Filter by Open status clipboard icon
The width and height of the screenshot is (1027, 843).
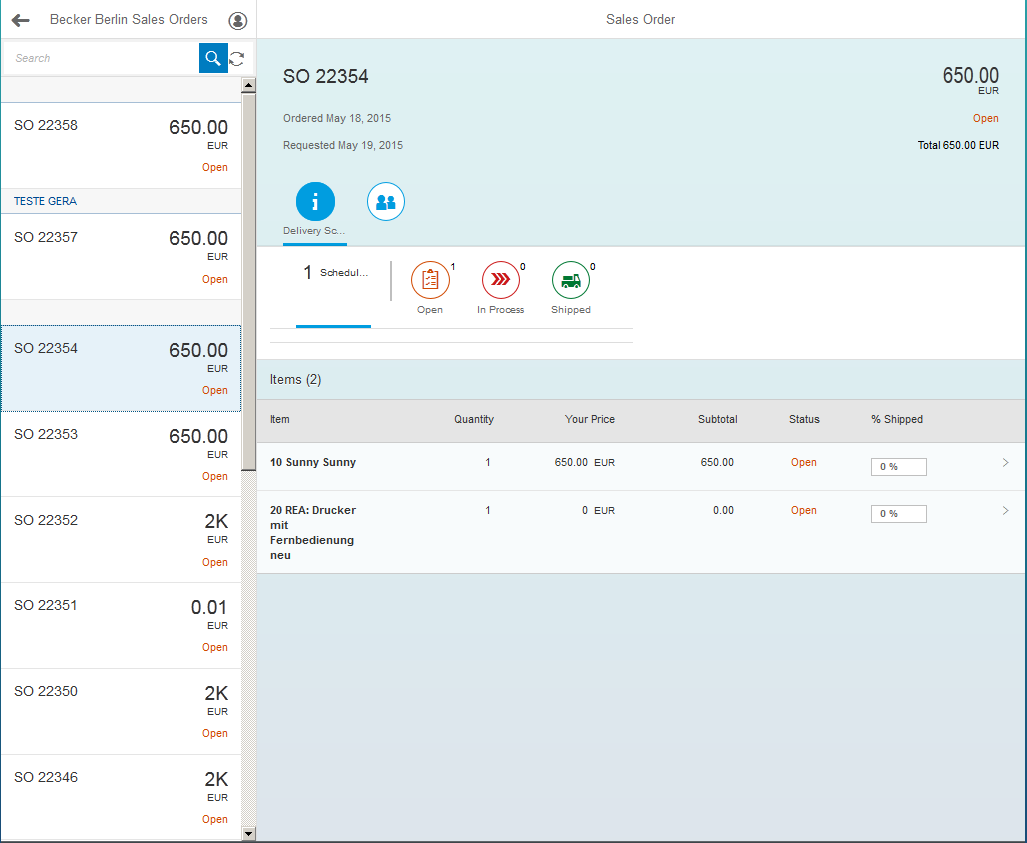point(430,281)
